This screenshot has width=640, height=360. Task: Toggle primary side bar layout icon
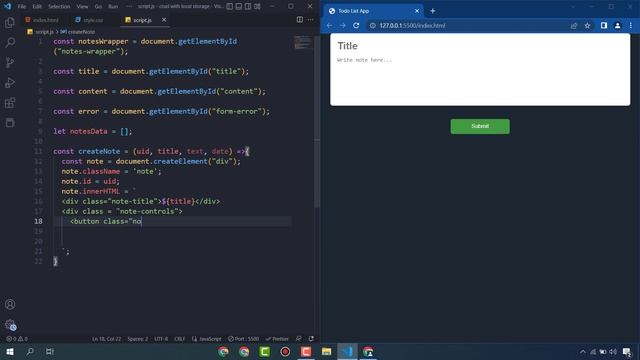229,6
